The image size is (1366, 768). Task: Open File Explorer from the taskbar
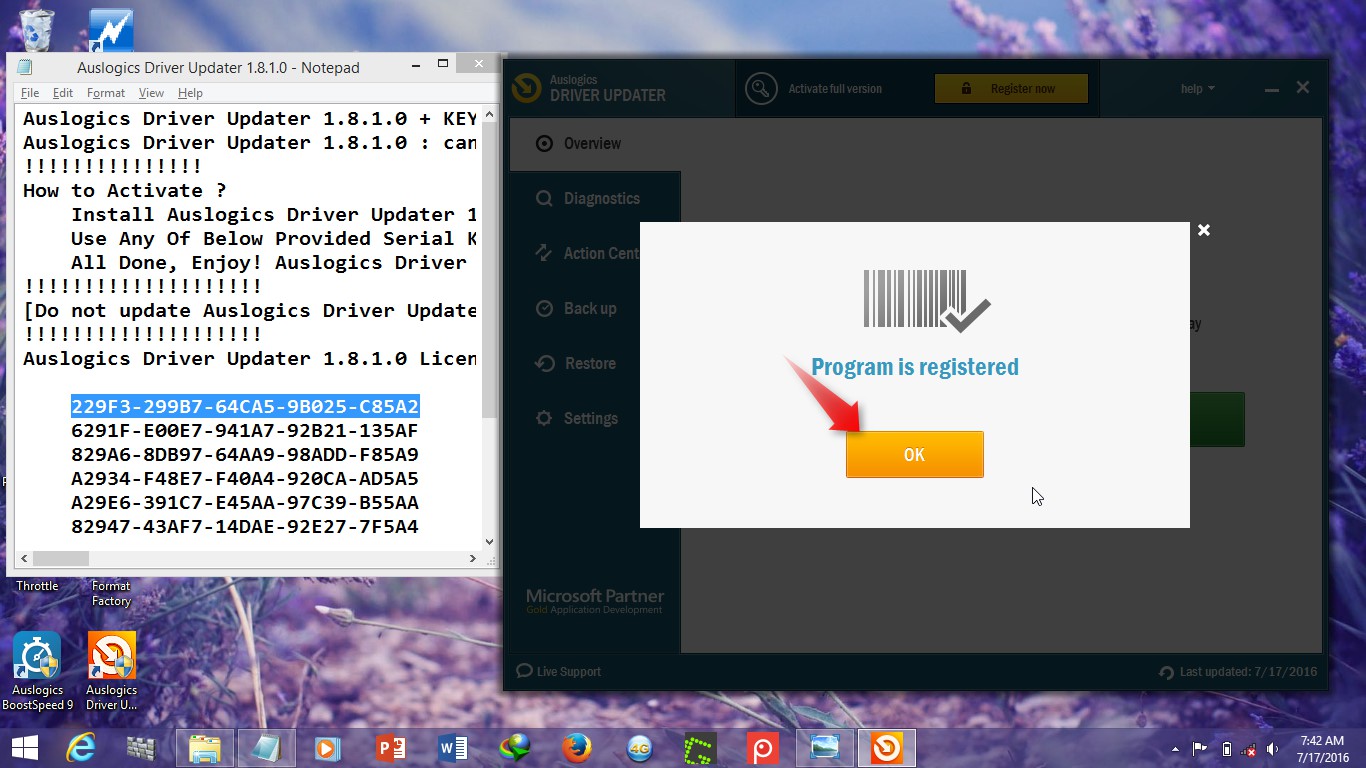pyautogui.click(x=205, y=748)
